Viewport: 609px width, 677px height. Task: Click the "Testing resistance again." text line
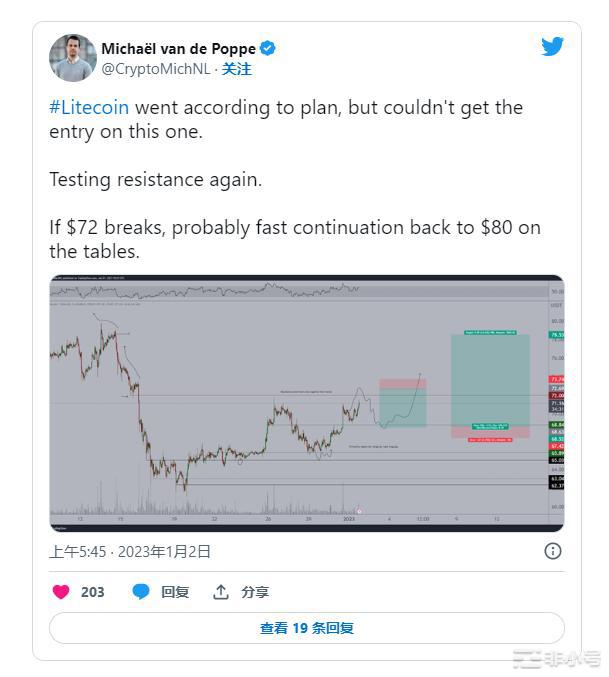coord(155,180)
